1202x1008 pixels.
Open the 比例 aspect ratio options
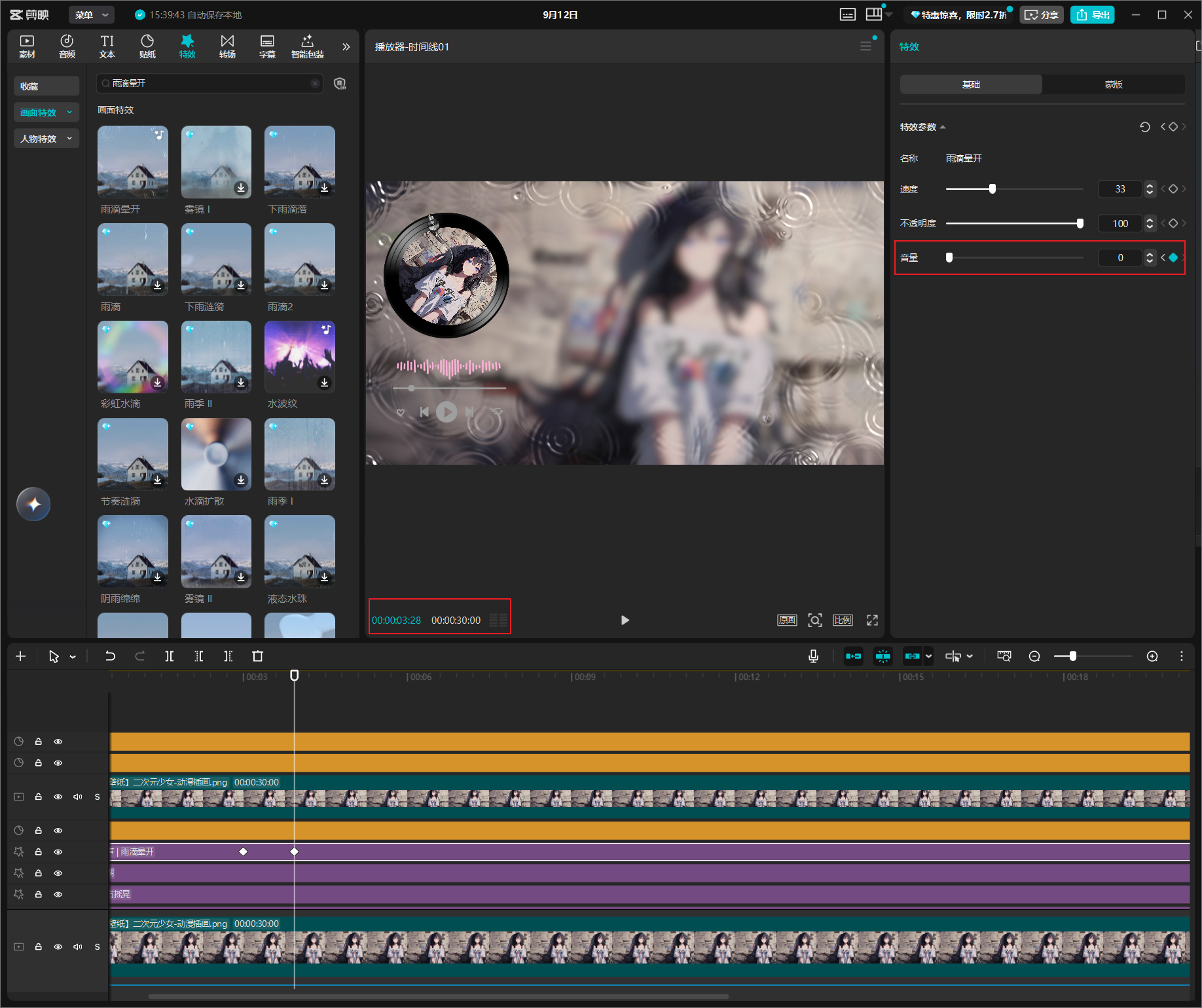pos(843,620)
